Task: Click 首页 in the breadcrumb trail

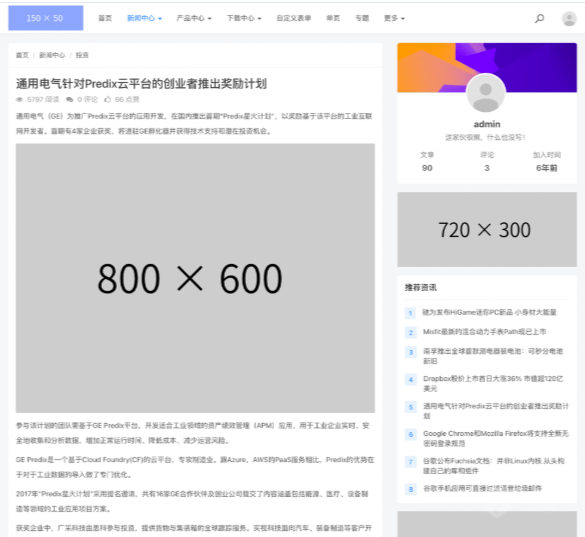Action: pos(22,55)
